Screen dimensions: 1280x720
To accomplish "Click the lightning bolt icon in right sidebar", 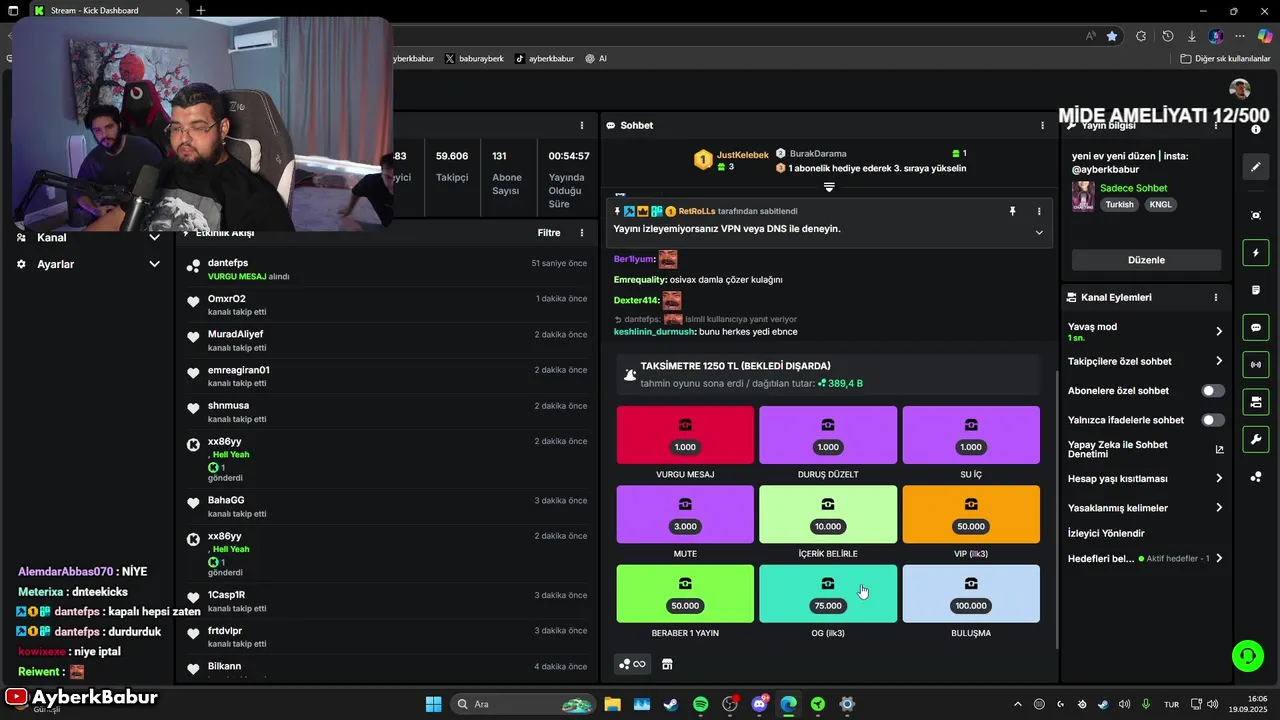I will click(x=1256, y=253).
